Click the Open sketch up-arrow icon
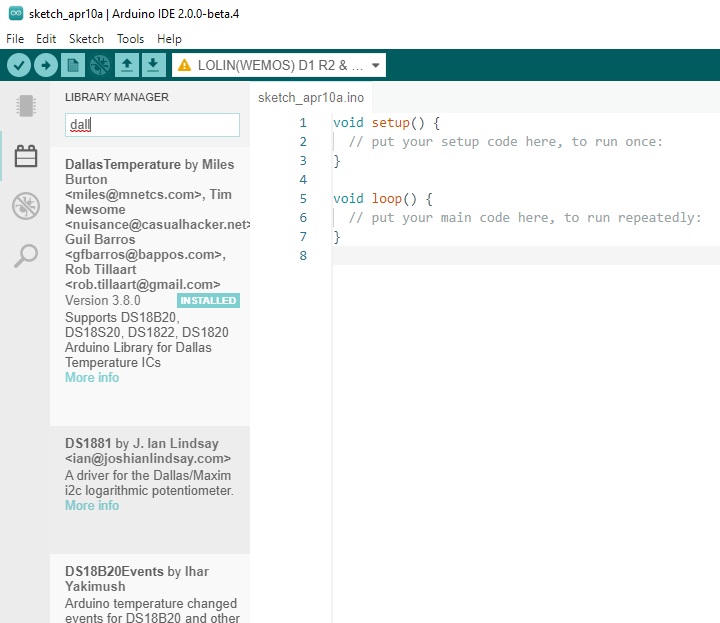 [127, 65]
